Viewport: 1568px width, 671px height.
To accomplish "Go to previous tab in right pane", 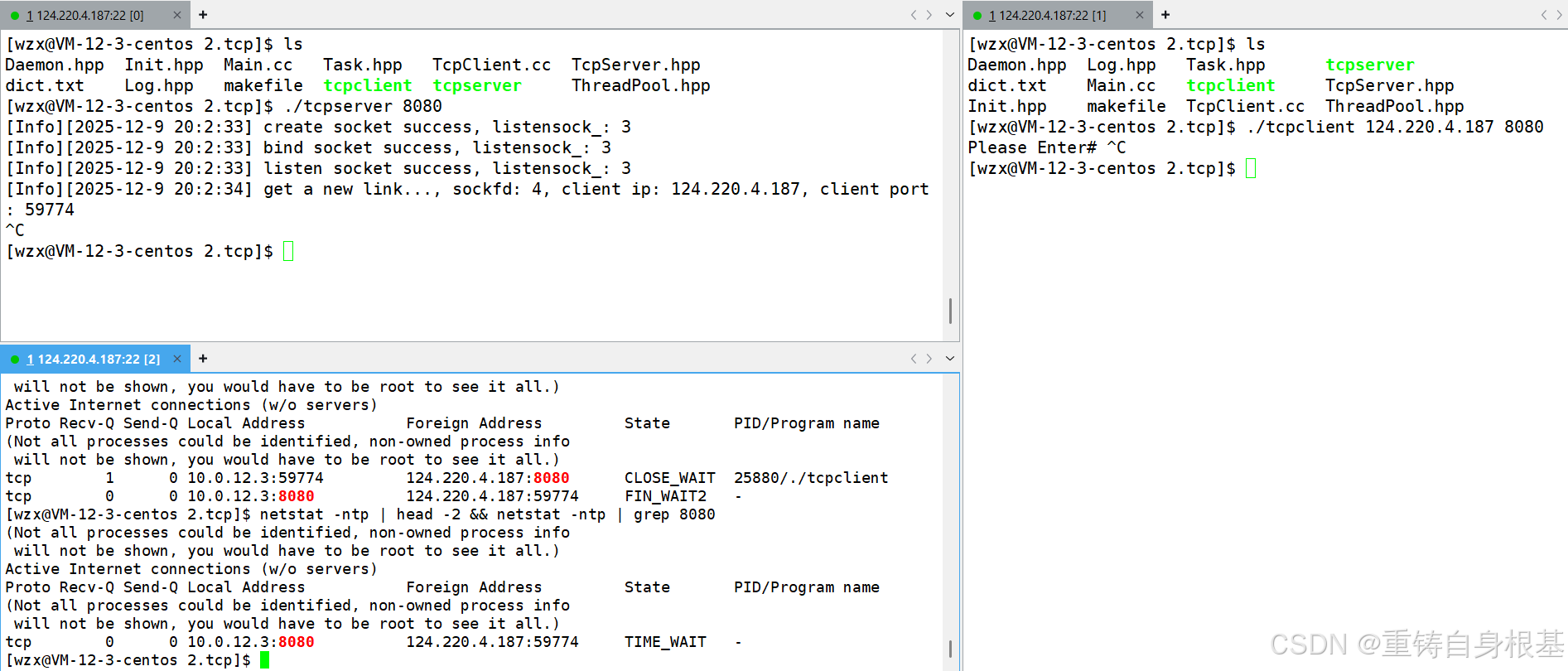I will 1545,15.
